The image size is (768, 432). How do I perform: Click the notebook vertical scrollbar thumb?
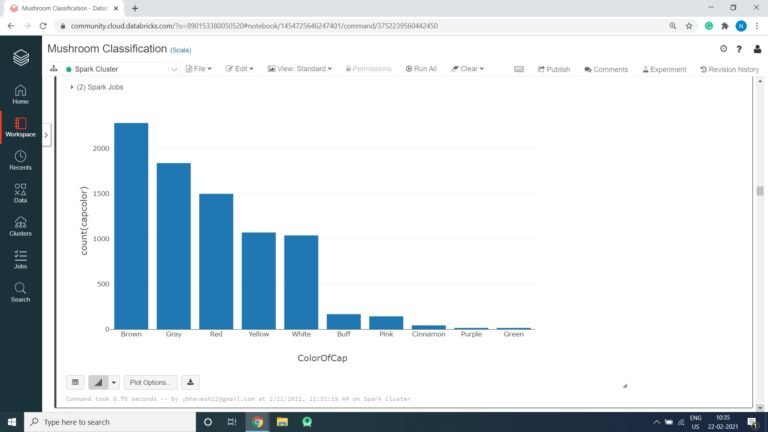tap(760, 191)
